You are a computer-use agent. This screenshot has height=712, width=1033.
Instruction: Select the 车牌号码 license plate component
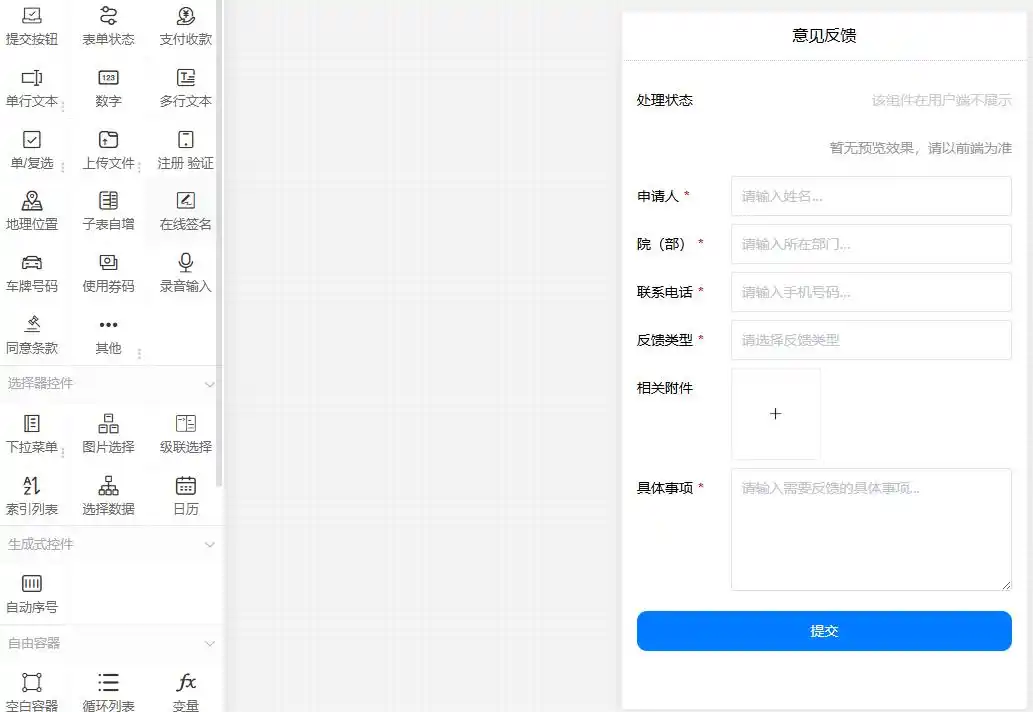(x=32, y=273)
